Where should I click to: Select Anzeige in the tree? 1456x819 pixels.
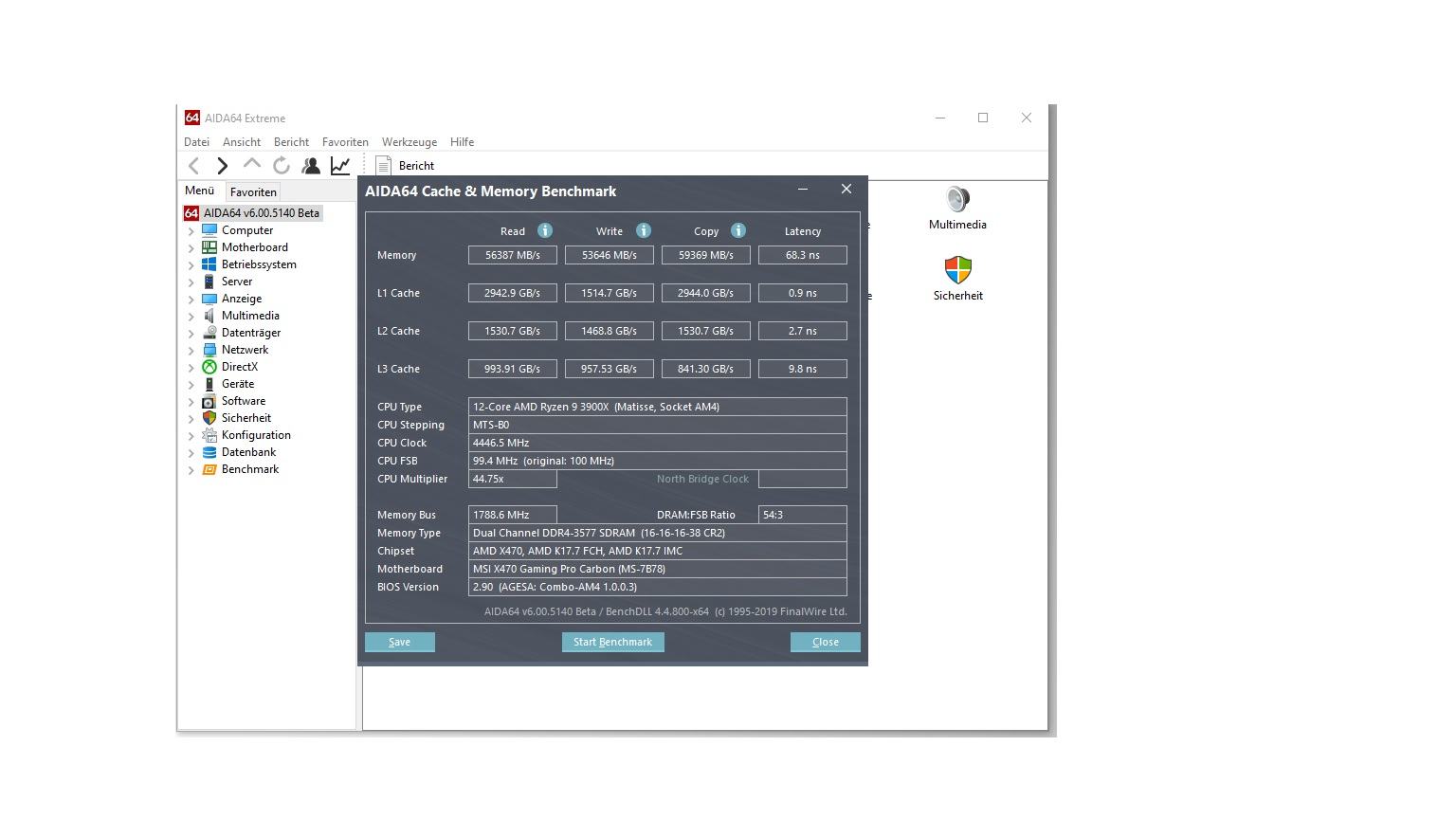[x=242, y=299]
